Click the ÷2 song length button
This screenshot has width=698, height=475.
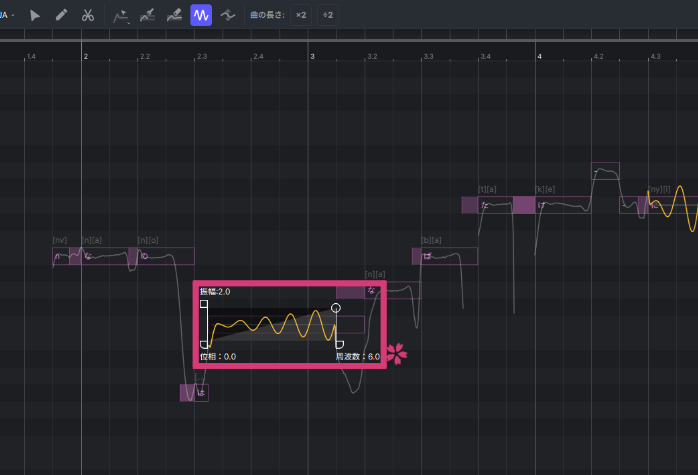(328, 16)
